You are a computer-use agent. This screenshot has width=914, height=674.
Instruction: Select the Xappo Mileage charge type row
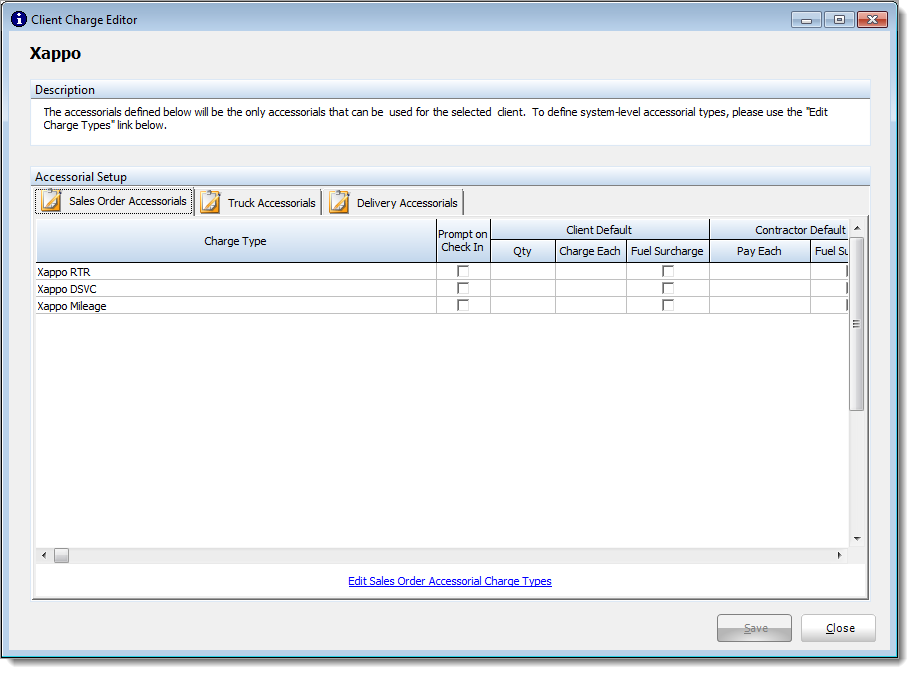[236, 306]
